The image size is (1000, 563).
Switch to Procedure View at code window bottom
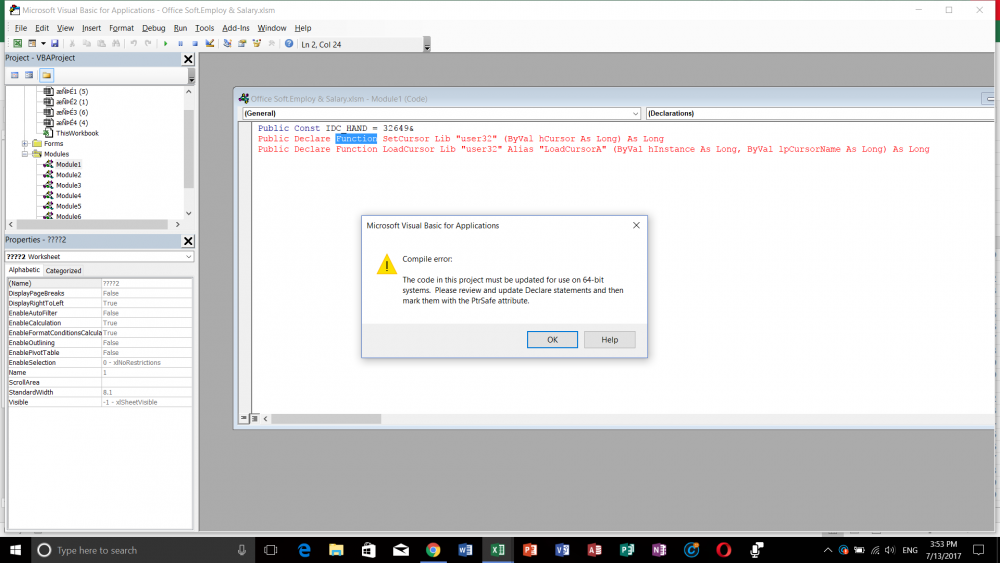pyautogui.click(x=244, y=417)
